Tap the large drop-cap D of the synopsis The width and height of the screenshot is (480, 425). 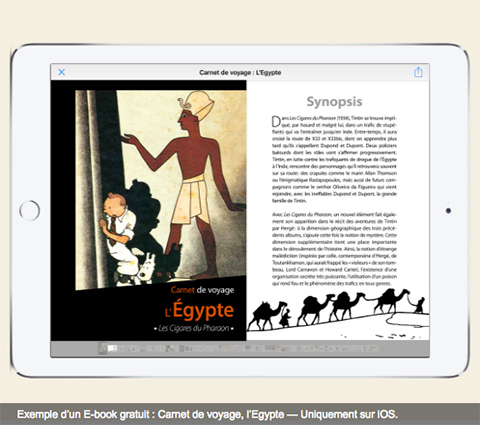pyautogui.click(x=276, y=121)
